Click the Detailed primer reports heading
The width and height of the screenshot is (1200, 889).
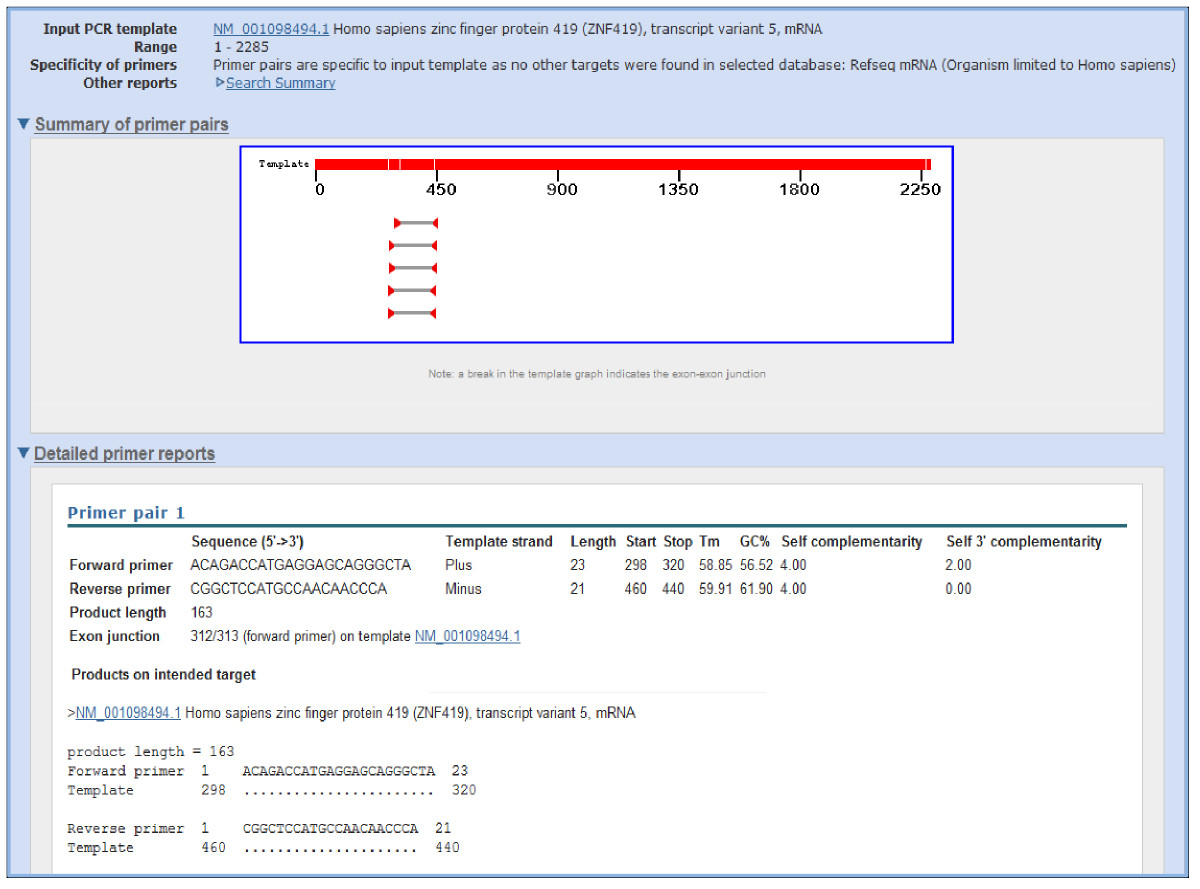[124, 454]
